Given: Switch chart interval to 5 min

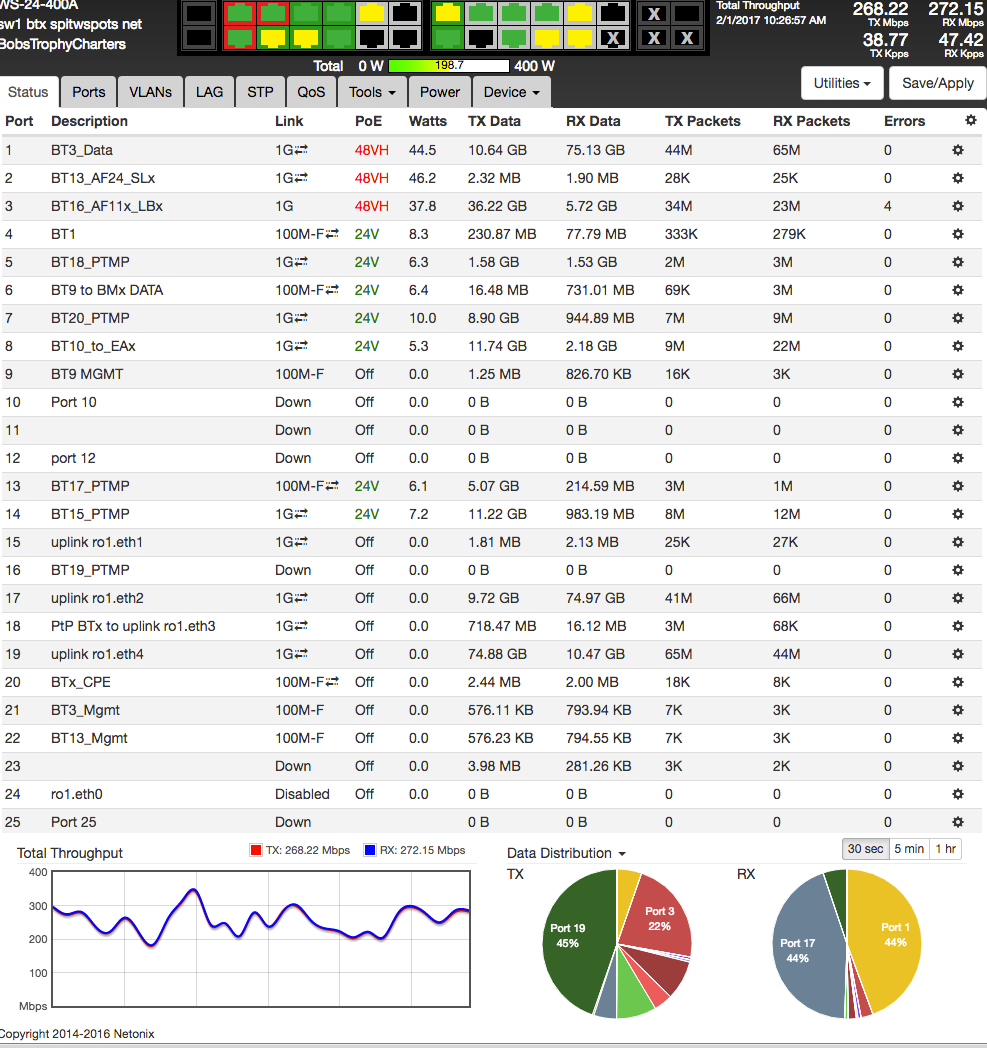Looking at the screenshot, I should [909, 849].
